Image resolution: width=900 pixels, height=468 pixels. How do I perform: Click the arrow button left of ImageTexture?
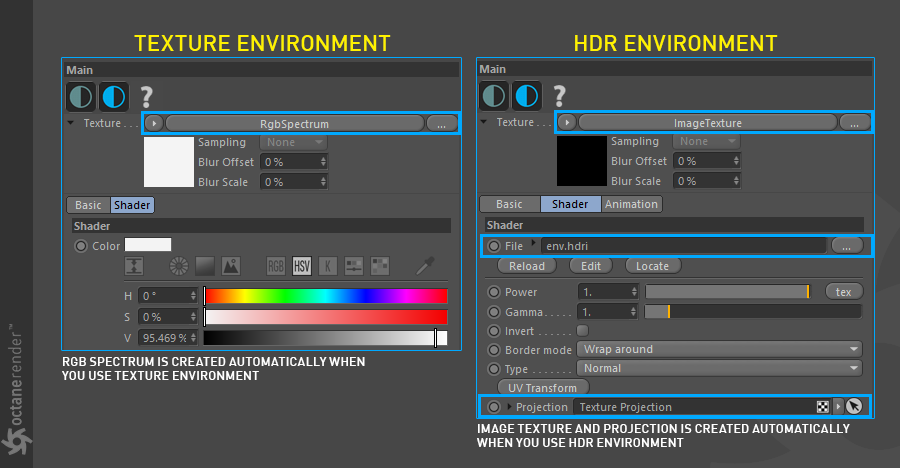(567, 122)
